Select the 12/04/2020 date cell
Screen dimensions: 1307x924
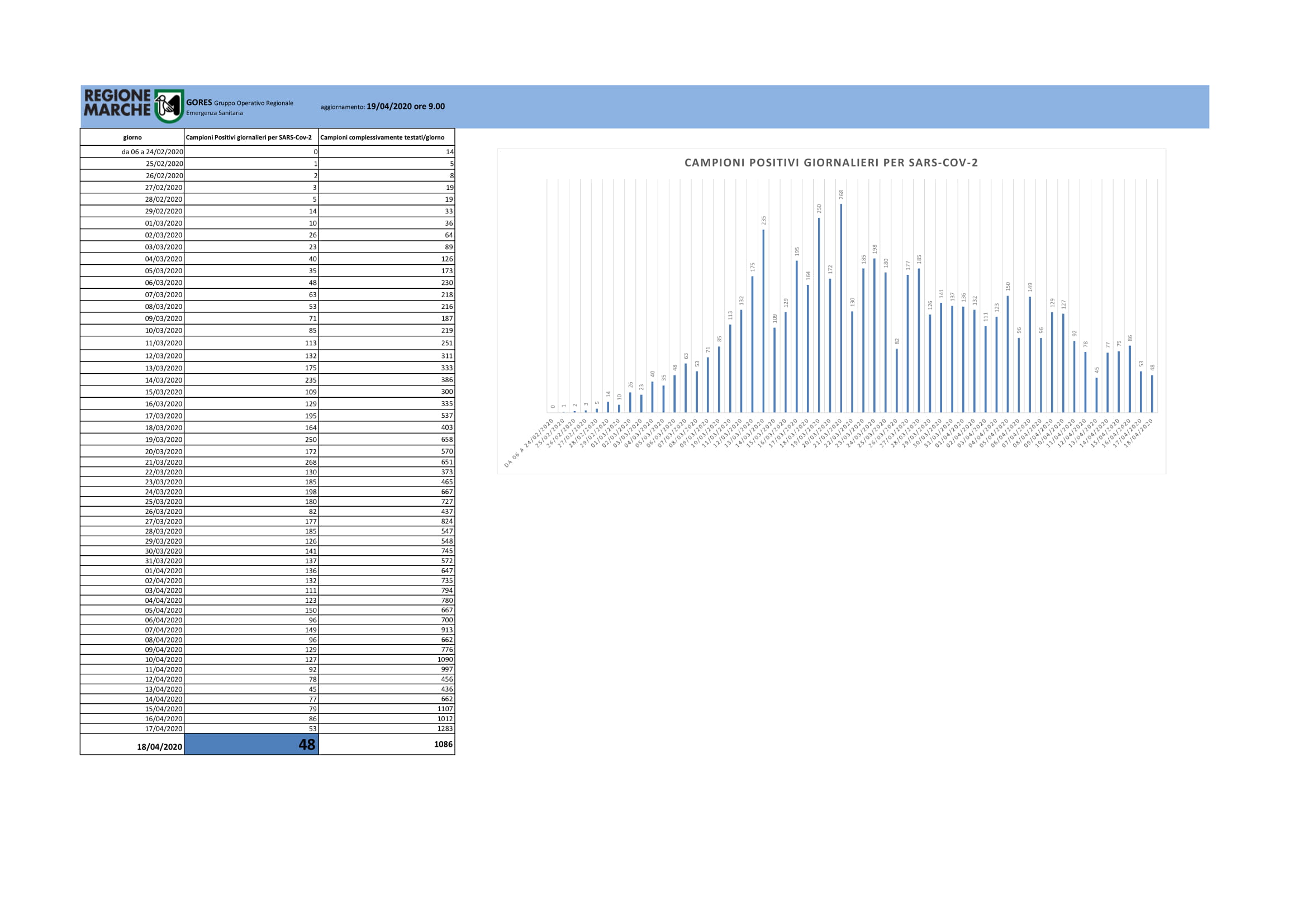tap(132, 679)
